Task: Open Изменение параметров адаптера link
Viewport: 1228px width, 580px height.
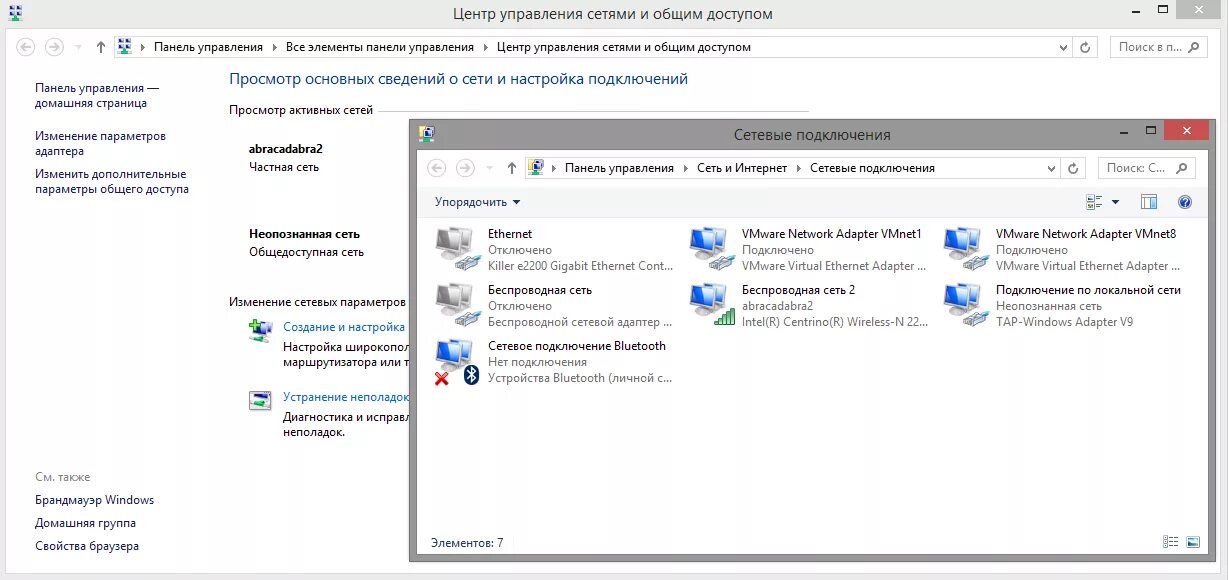Action: (100, 143)
